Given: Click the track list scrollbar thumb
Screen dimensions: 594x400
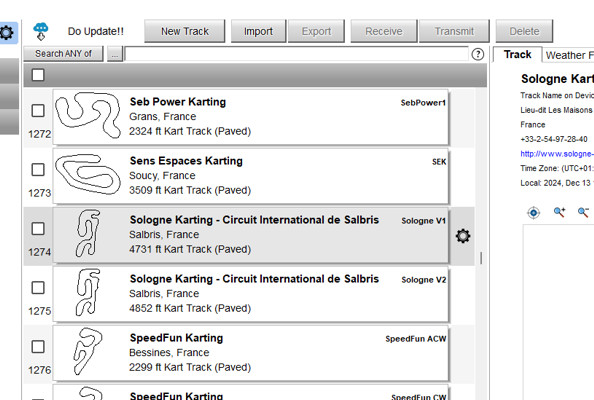Looking at the screenshot, I should 481,258.
